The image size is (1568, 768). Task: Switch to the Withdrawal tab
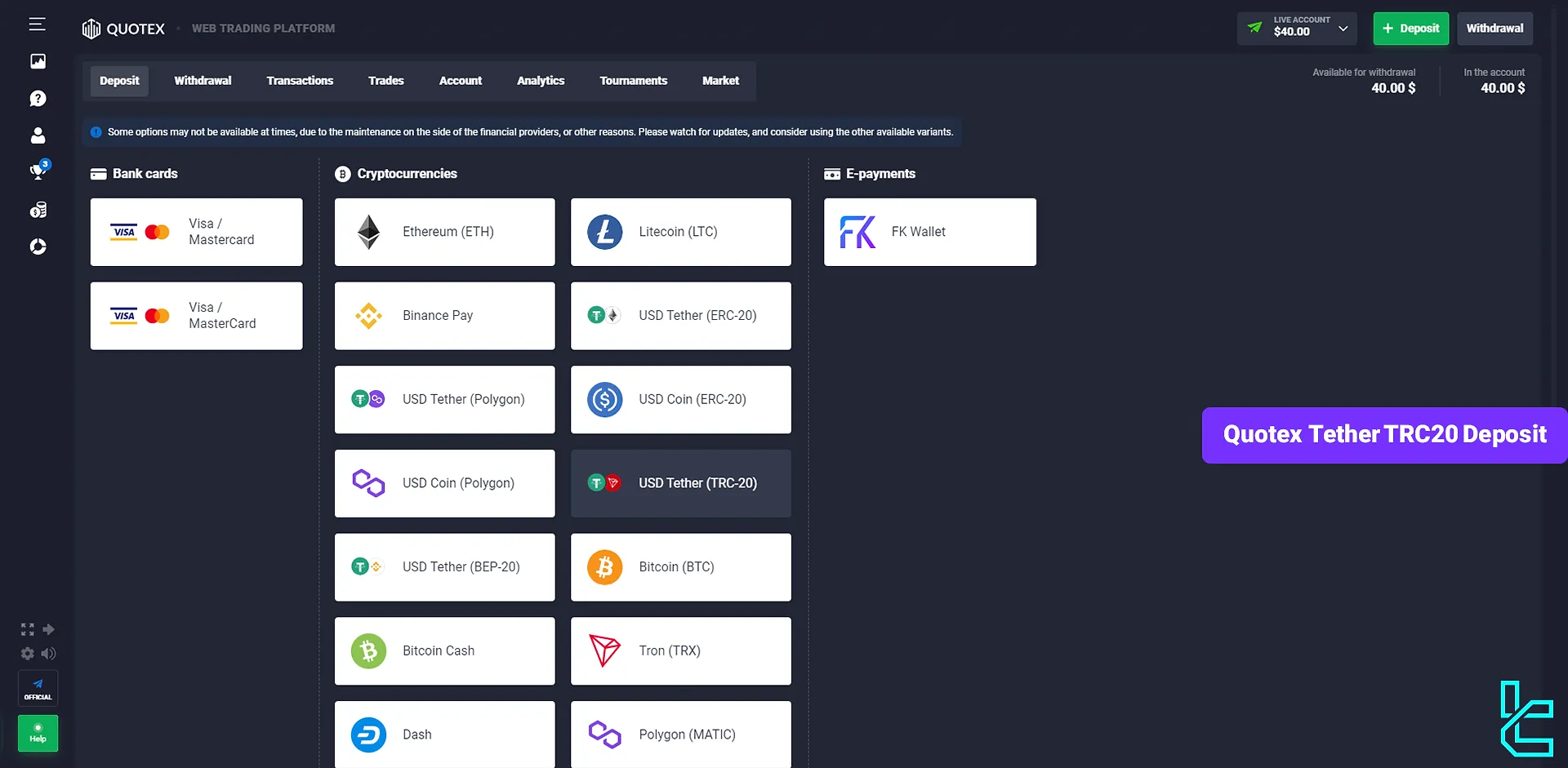203,81
